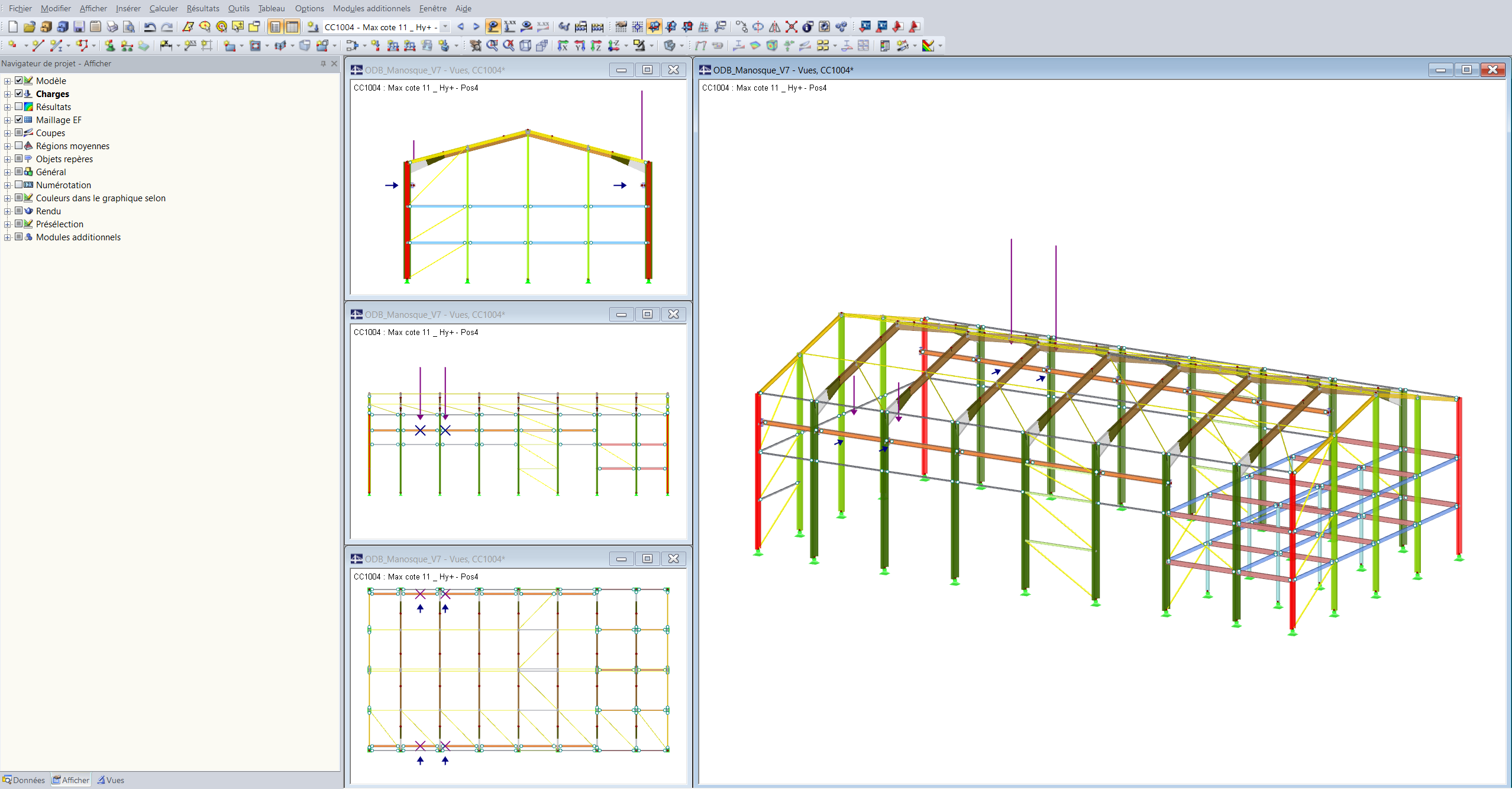Uncheck the Maillage EF checkbox

tap(19, 120)
